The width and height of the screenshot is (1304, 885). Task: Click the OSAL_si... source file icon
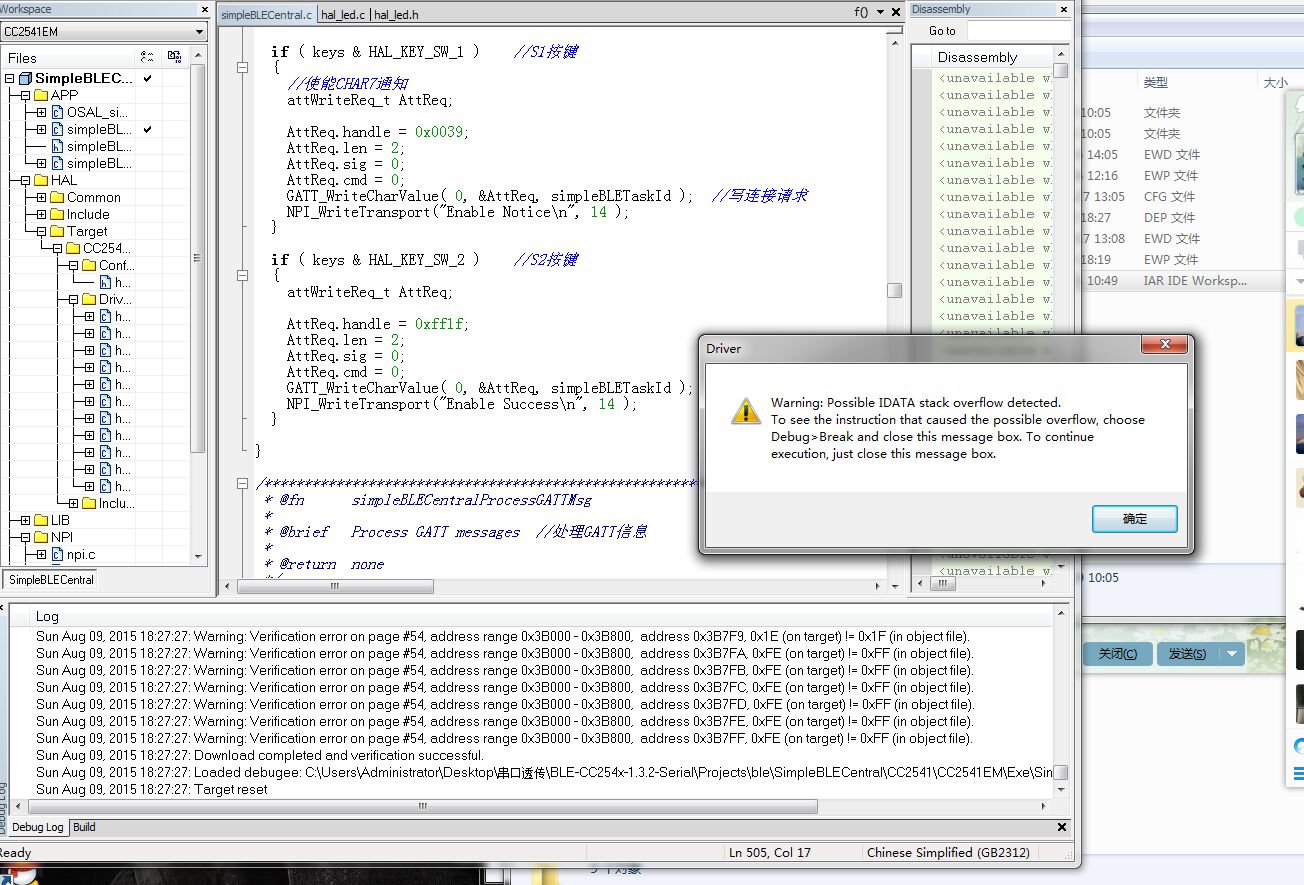pyautogui.click(x=57, y=112)
